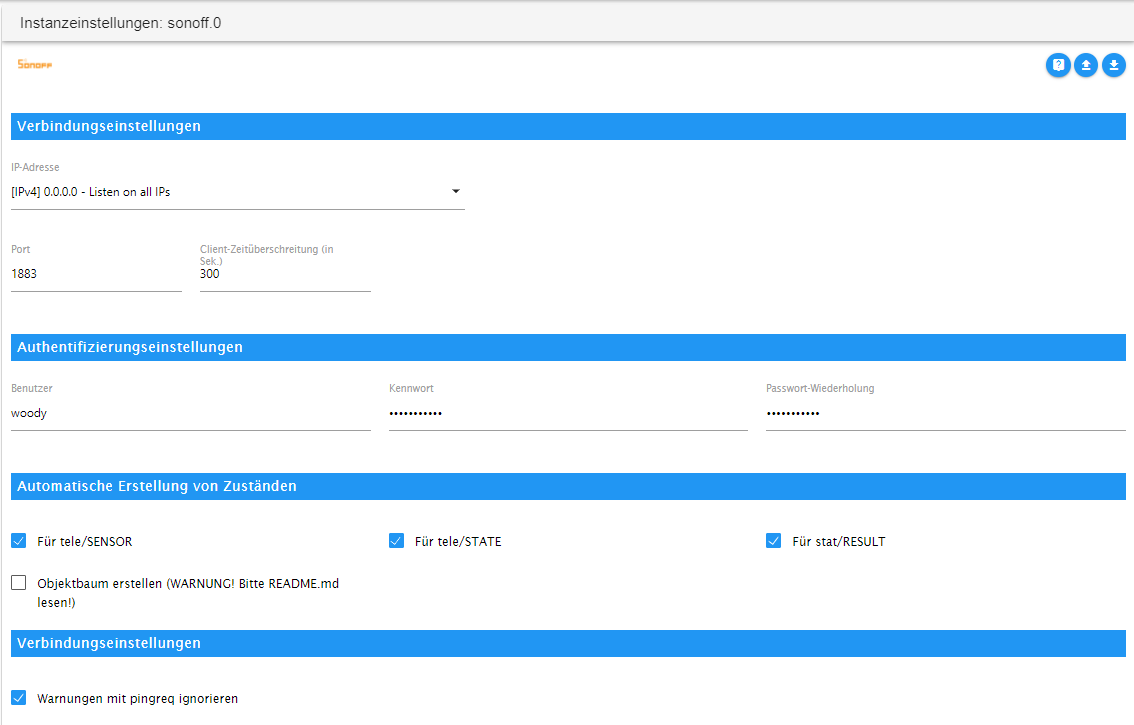
Task: Enable Objektbaum erstellen checkbox
Action: [x=19, y=582]
